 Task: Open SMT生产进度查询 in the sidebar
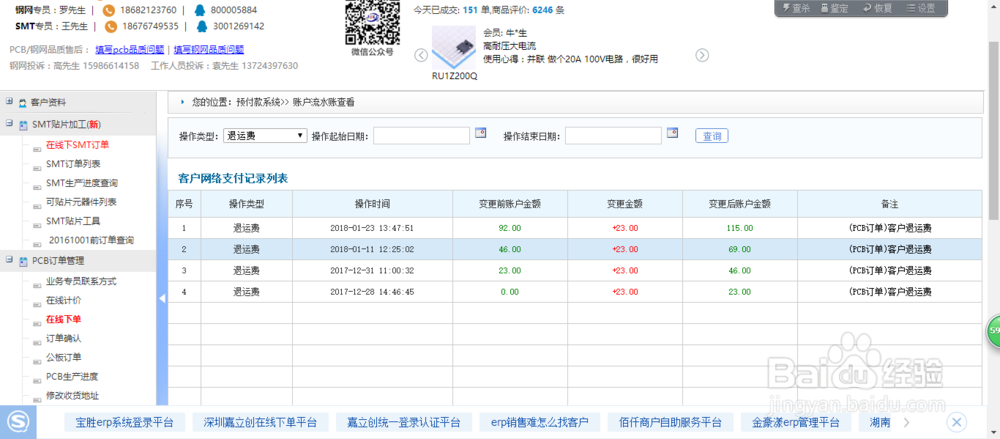tap(82, 183)
